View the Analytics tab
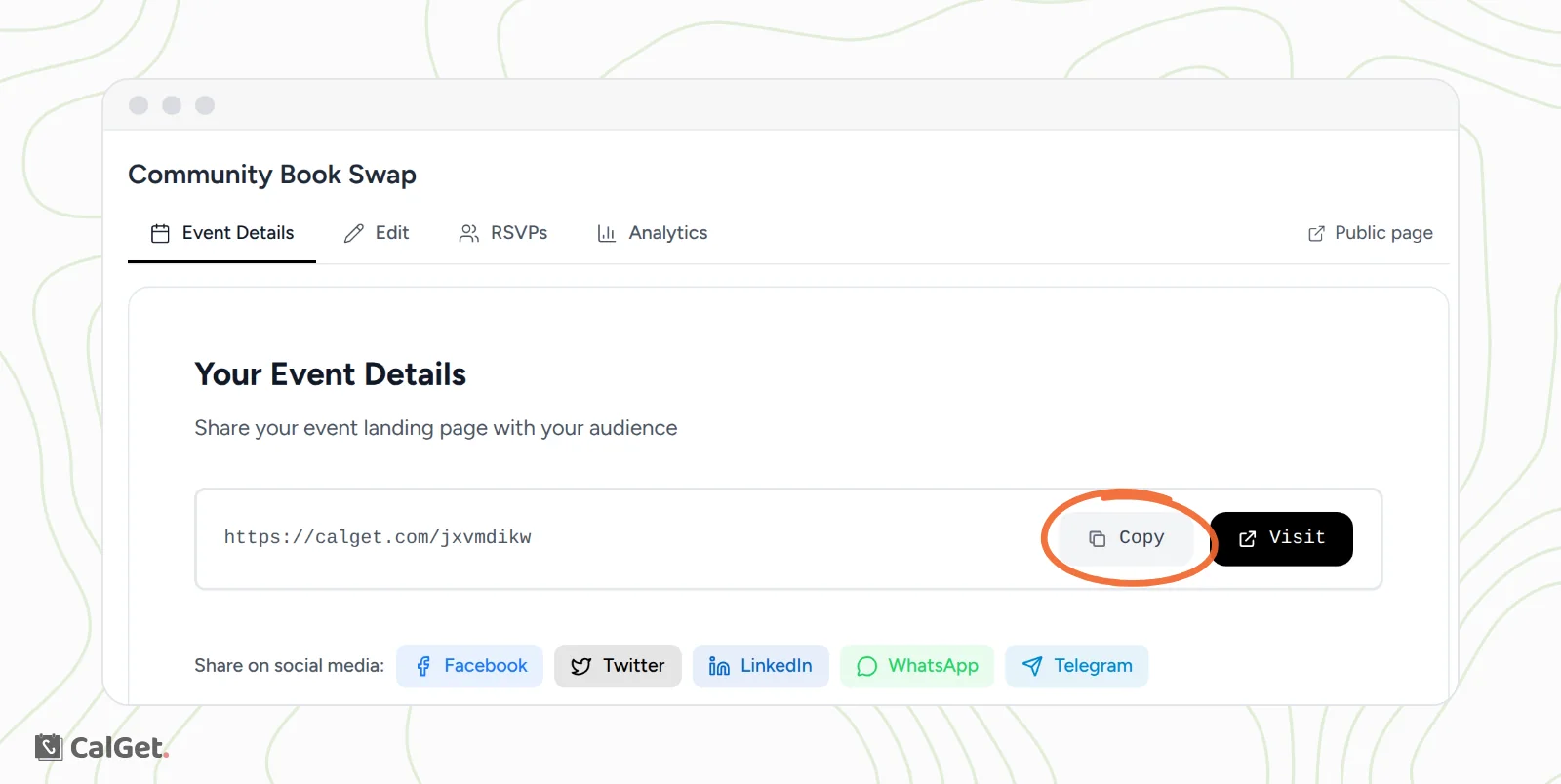 click(x=653, y=233)
